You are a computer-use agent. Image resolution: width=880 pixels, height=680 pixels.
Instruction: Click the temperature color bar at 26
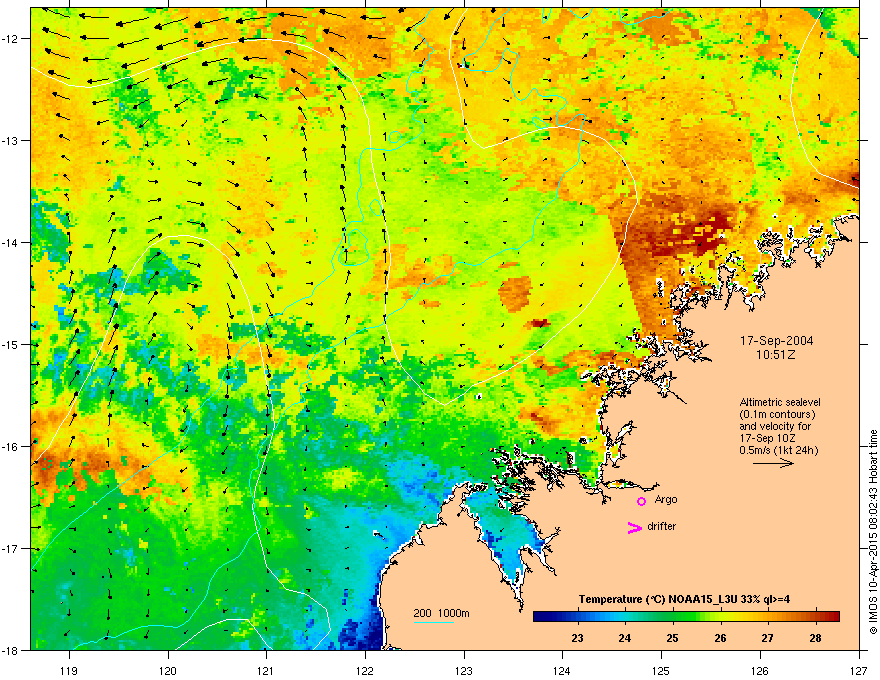coord(721,616)
